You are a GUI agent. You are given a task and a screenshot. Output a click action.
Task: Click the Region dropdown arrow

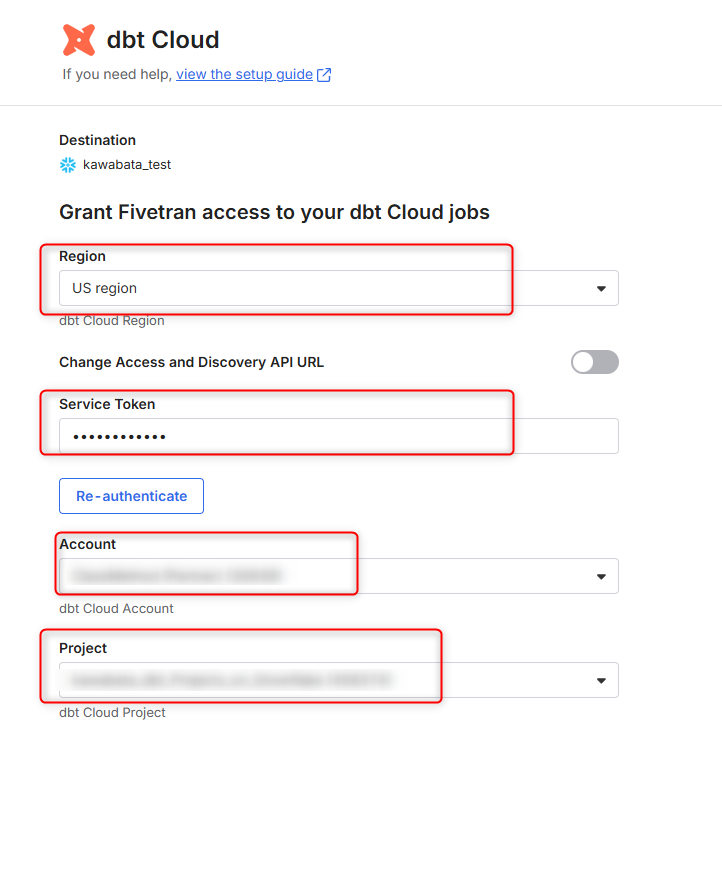(x=601, y=288)
